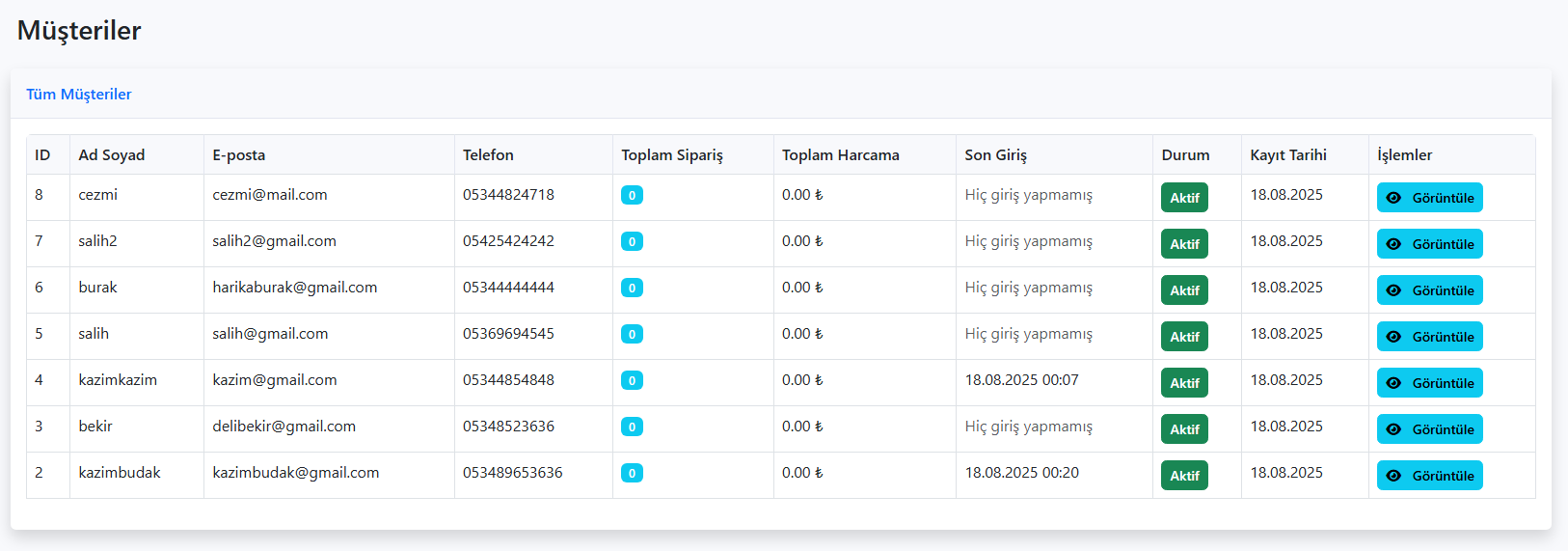Click the Ad Soyad column header
This screenshot has width=1568, height=551.
(x=112, y=154)
